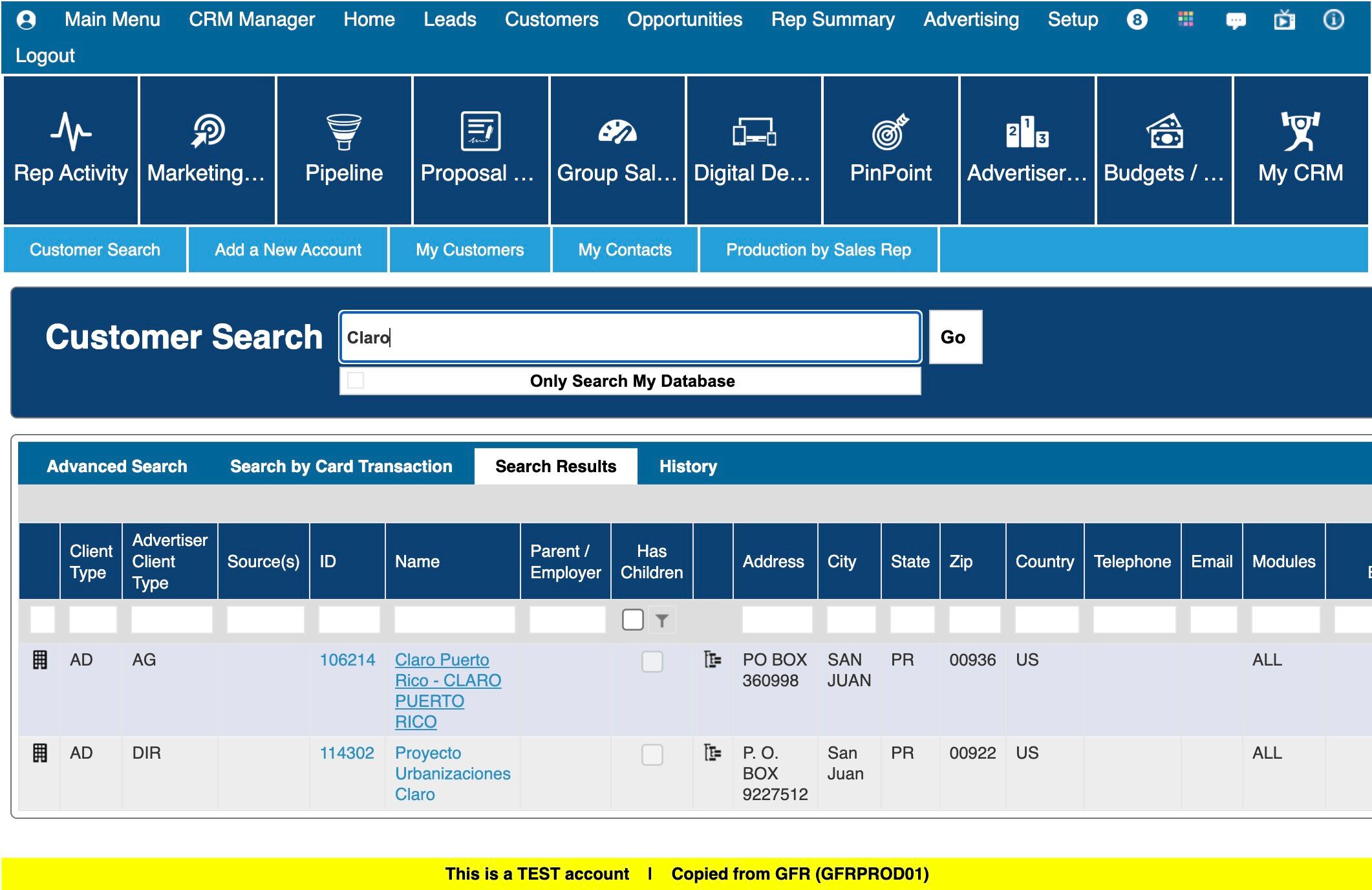
Task: Click the PinPoint target icon
Action: (x=890, y=132)
